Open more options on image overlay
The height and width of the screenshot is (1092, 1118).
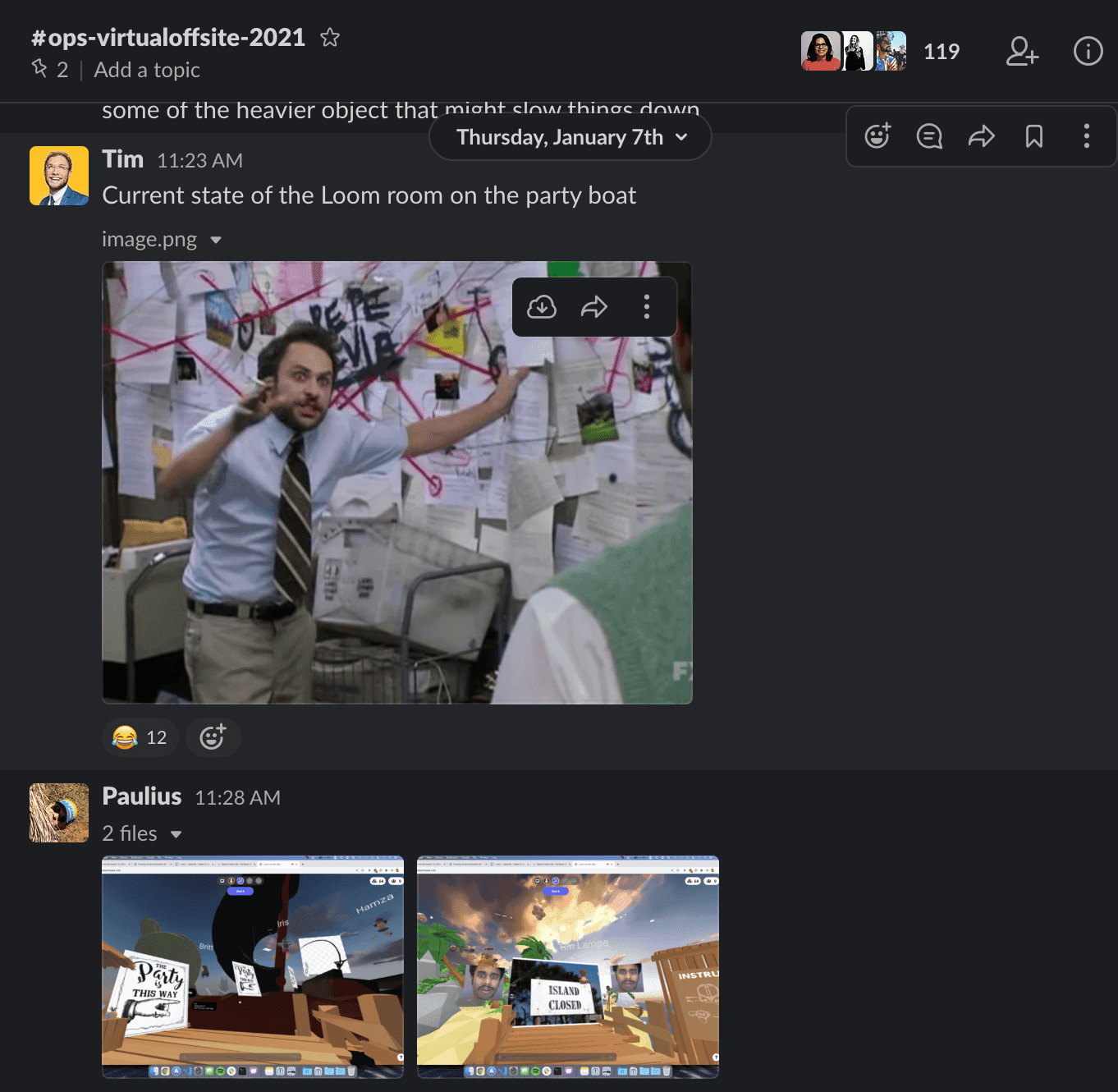coord(647,307)
